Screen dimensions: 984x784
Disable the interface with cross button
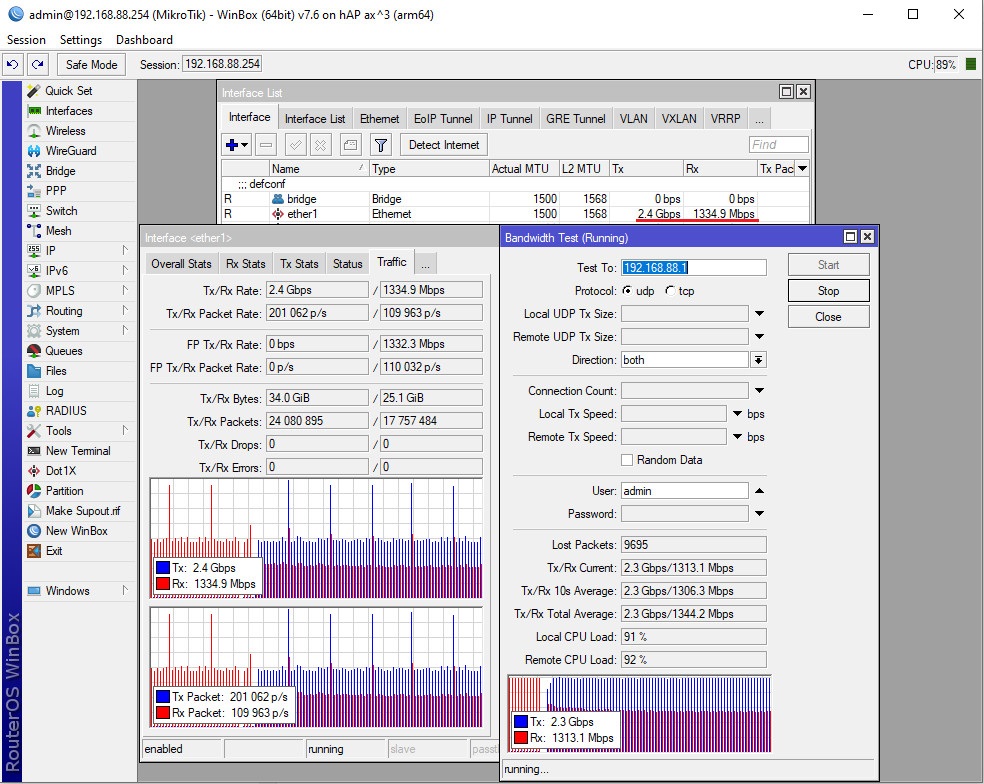point(321,145)
